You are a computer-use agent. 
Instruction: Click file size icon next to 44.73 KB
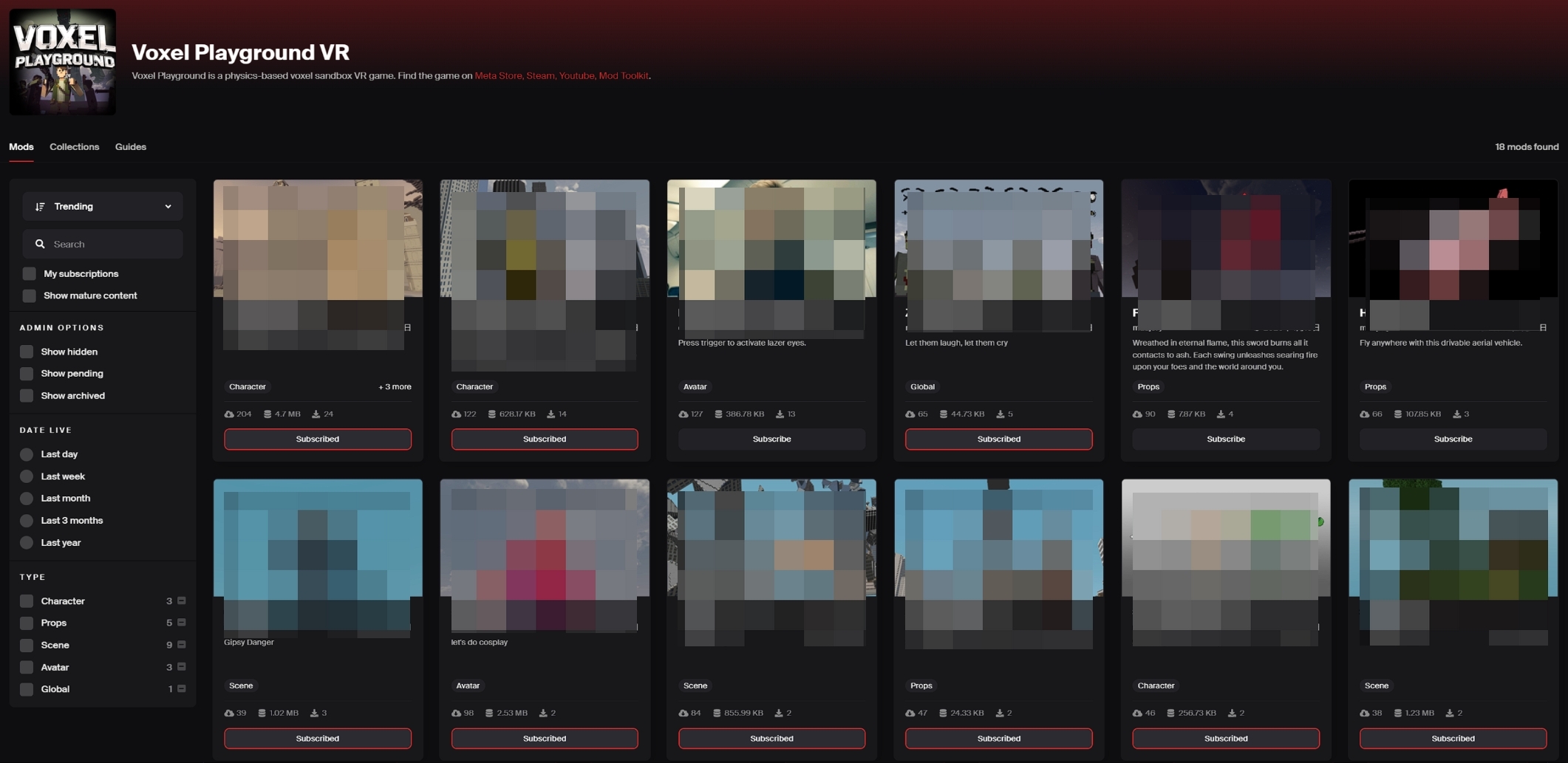coord(944,414)
